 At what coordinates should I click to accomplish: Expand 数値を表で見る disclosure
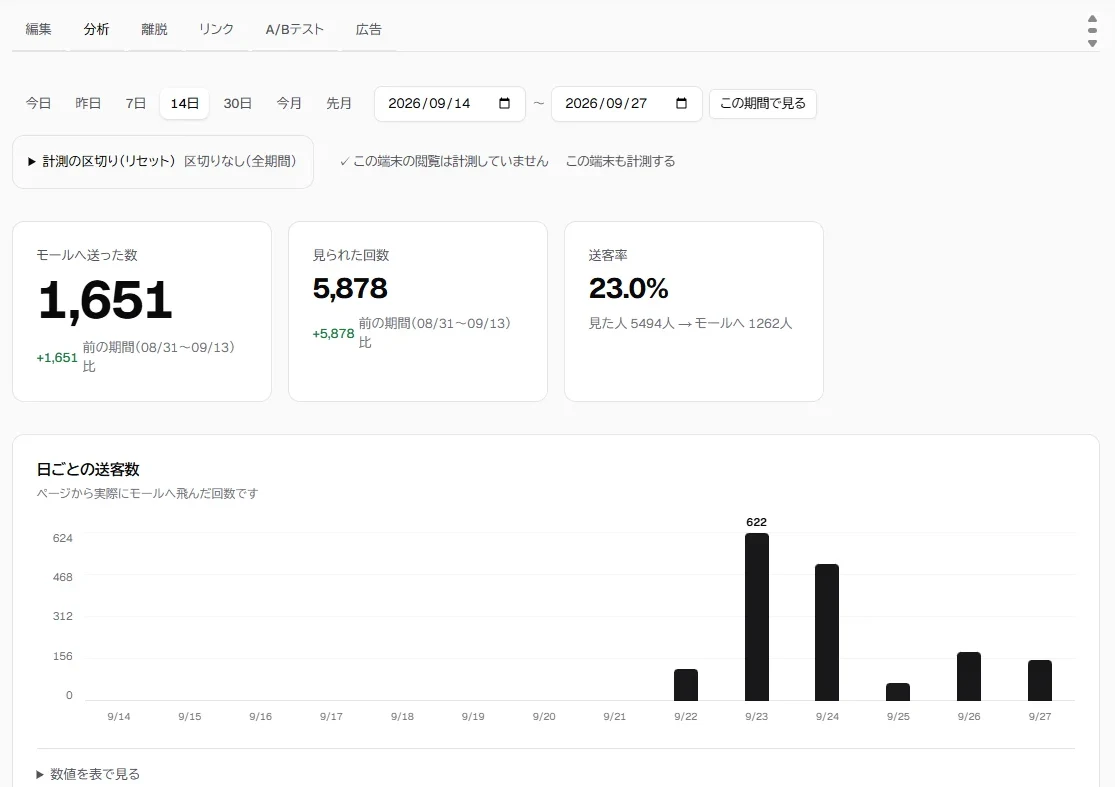point(88,773)
